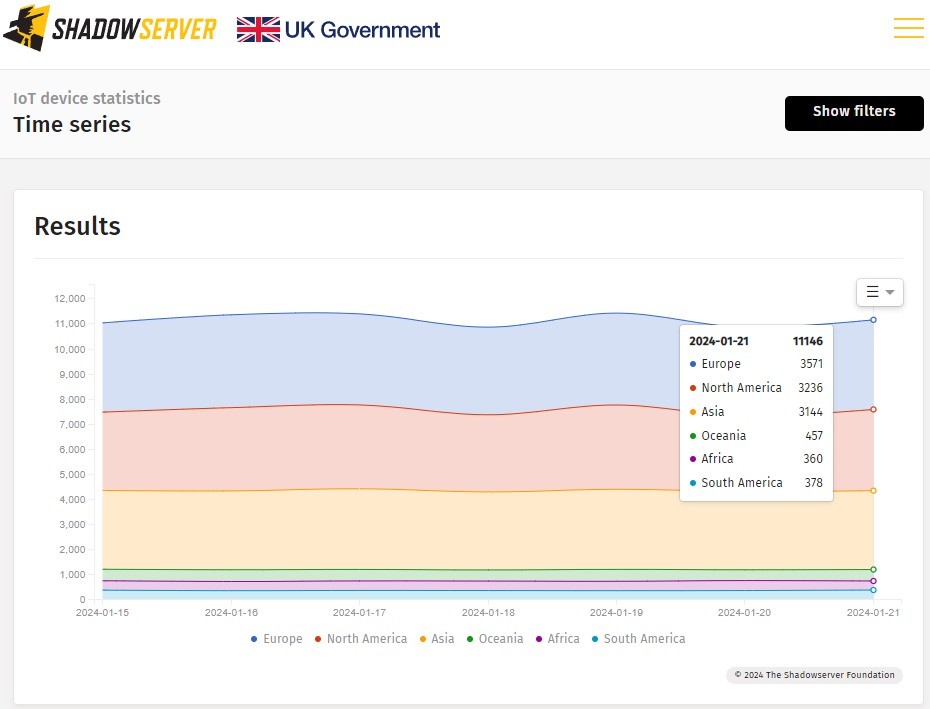The width and height of the screenshot is (930, 709).
Task: Click South America teal data point marker
Action: pyautogui.click(x=873, y=590)
